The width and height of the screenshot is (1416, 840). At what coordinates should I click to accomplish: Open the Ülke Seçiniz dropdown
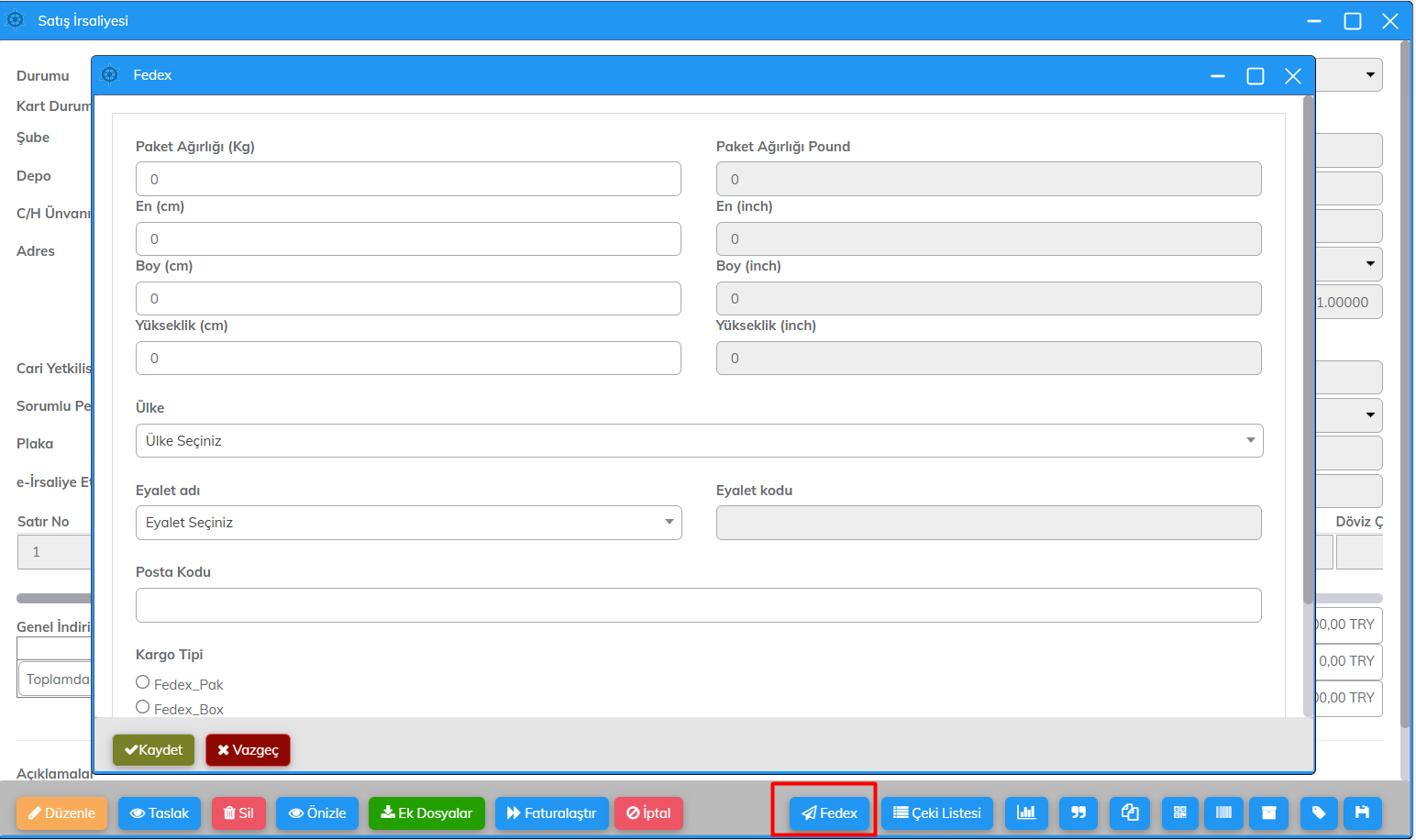point(700,441)
